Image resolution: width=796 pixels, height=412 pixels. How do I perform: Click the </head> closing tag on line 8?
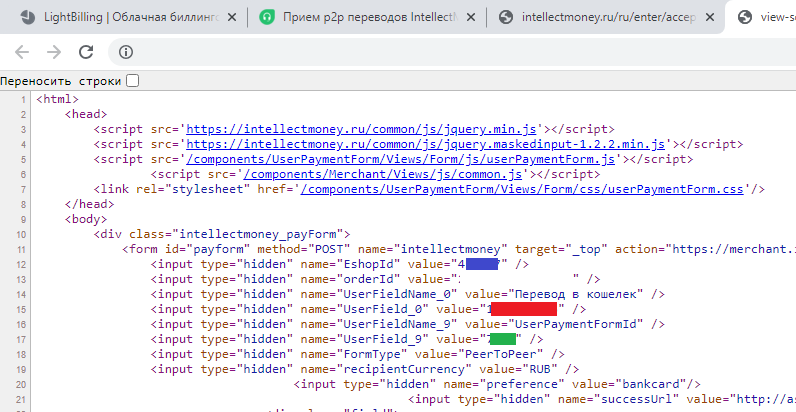[x=89, y=204]
